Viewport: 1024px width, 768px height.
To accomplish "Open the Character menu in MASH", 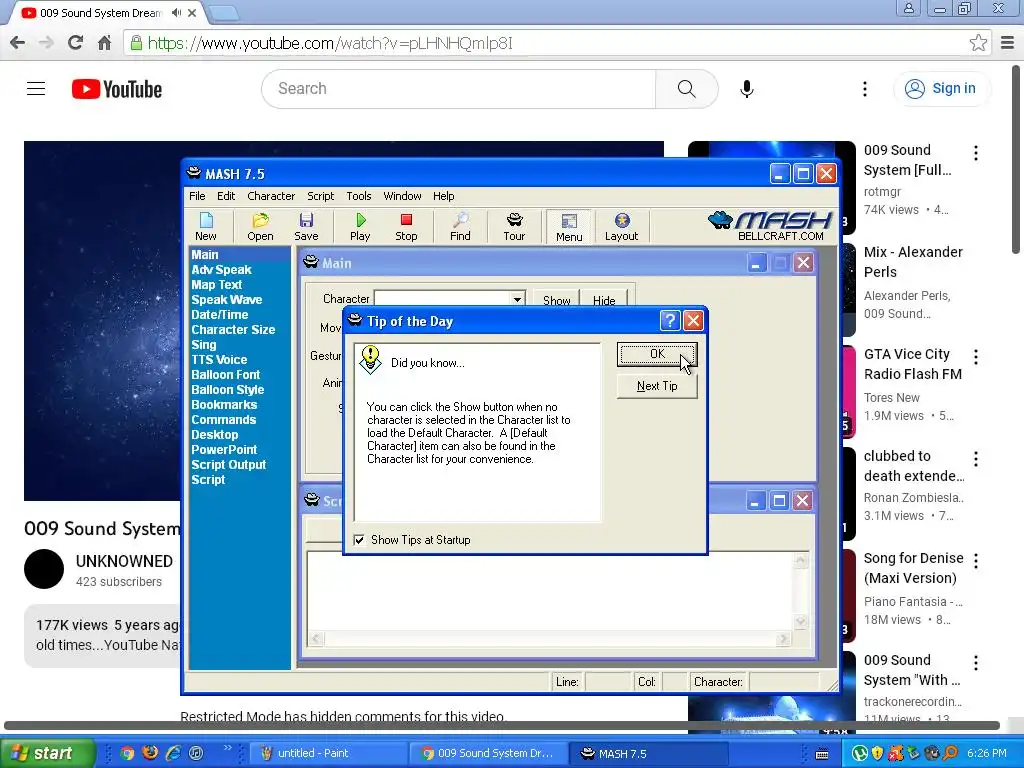I will tap(271, 196).
